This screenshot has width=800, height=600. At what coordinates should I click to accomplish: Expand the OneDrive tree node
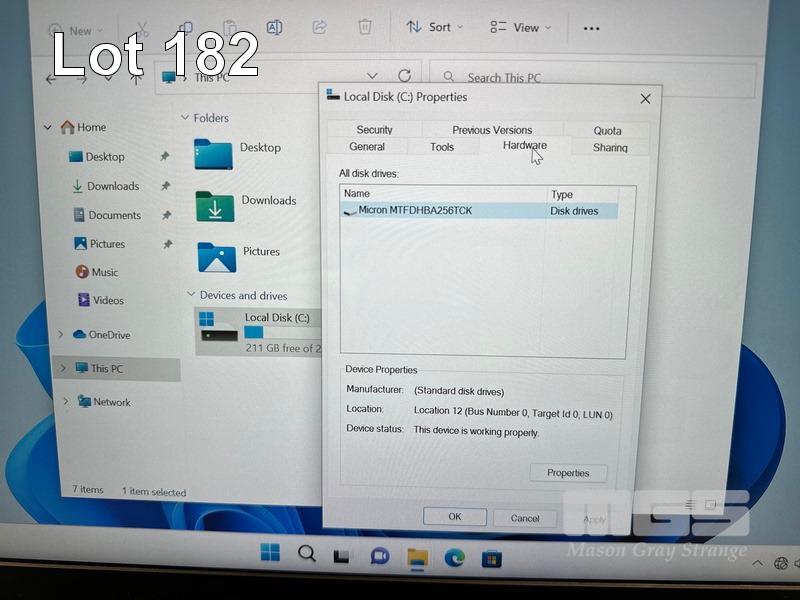61,335
